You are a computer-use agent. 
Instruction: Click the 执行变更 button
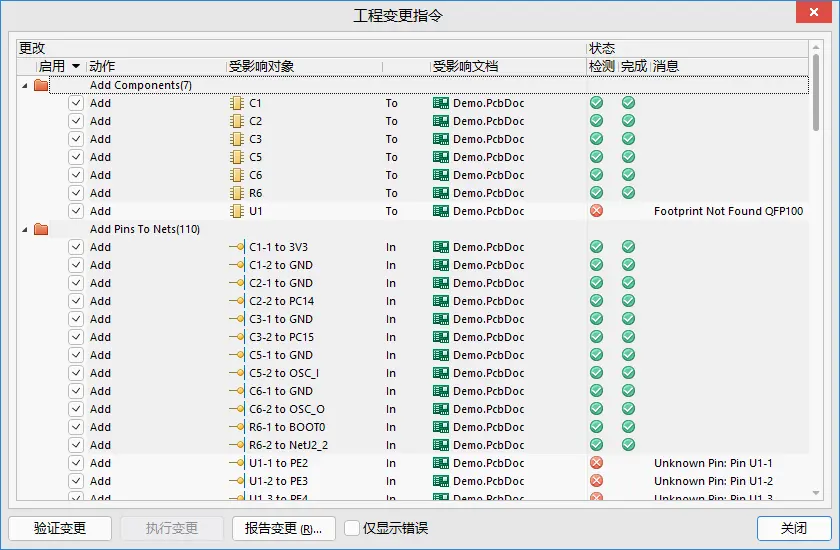(x=172, y=529)
